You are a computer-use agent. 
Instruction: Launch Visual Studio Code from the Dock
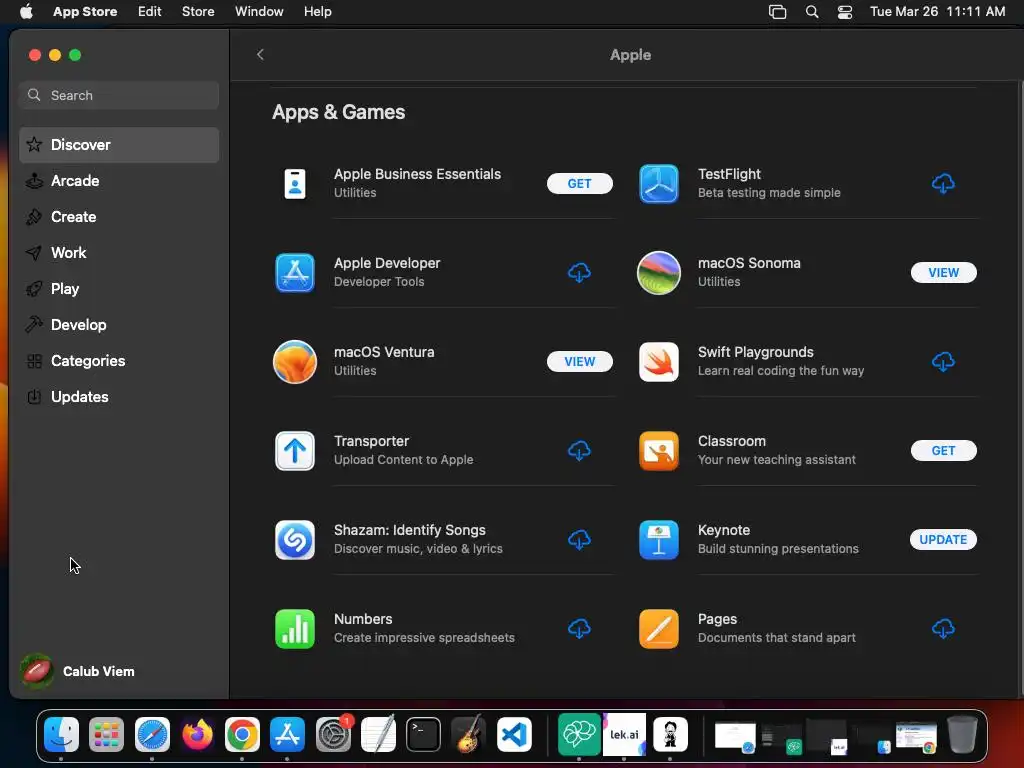click(x=514, y=735)
